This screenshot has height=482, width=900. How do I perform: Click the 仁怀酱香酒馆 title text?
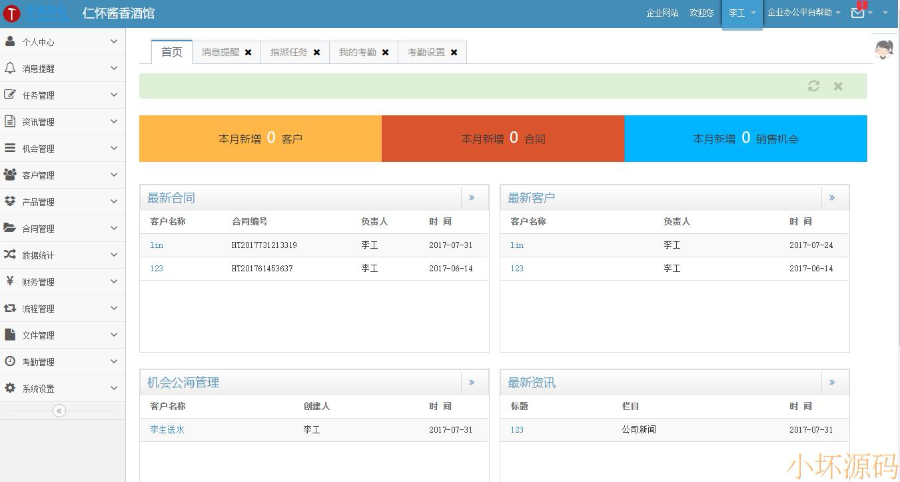(119, 13)
